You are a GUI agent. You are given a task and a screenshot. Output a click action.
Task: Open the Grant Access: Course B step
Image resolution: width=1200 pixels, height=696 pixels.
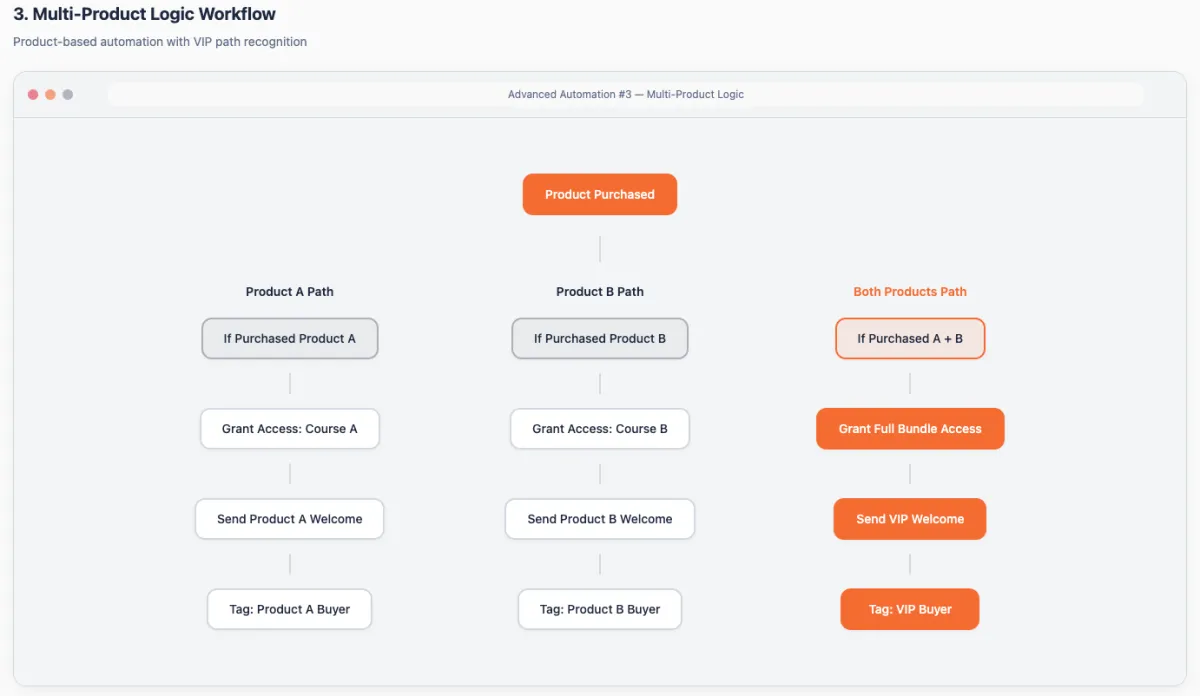coord(600,428)
